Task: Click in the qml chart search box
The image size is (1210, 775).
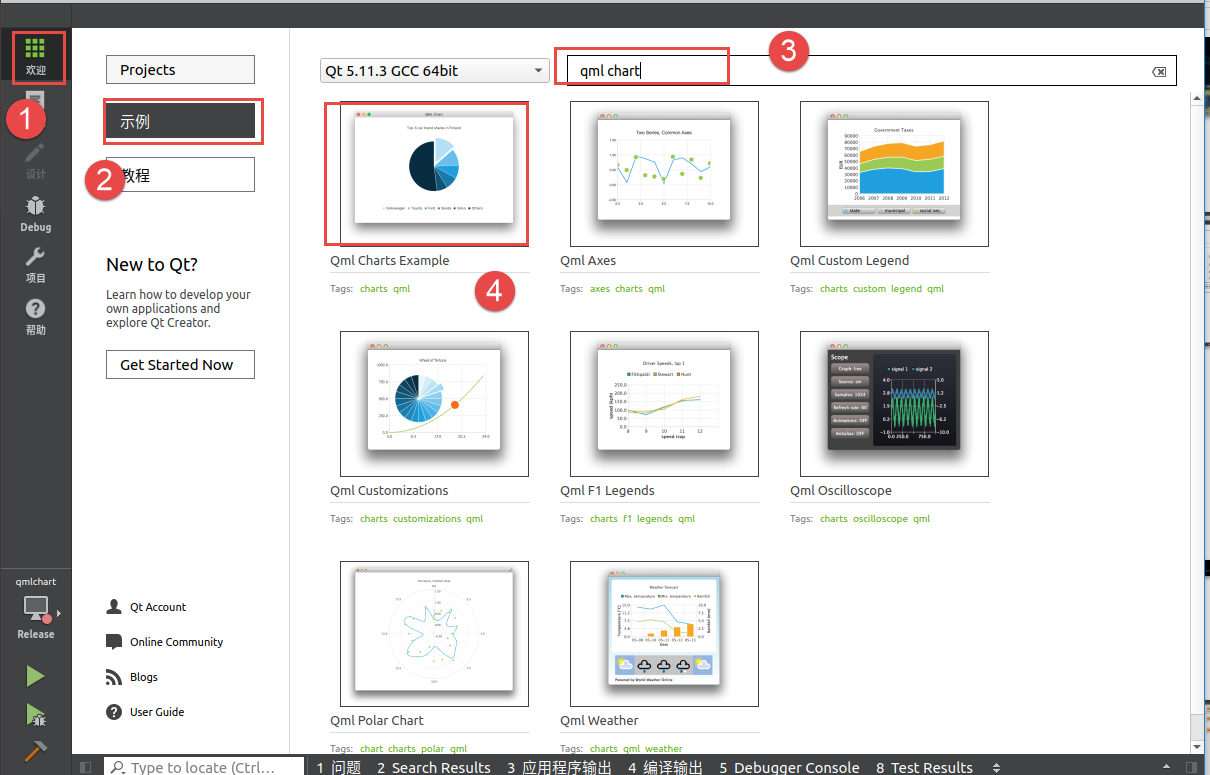Action: tap(858, 71)
